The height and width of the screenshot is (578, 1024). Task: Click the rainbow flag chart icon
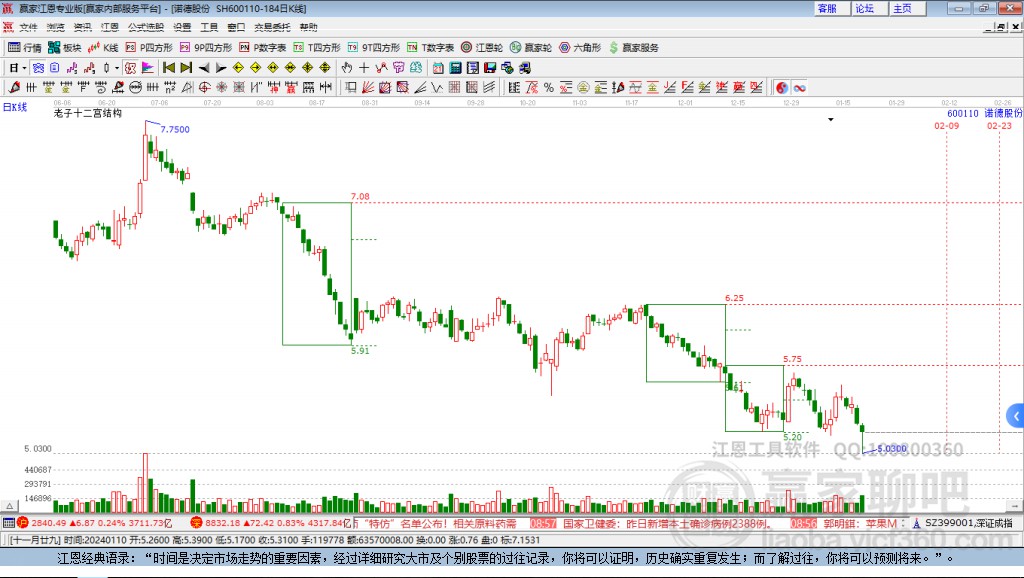click(148, 67)
